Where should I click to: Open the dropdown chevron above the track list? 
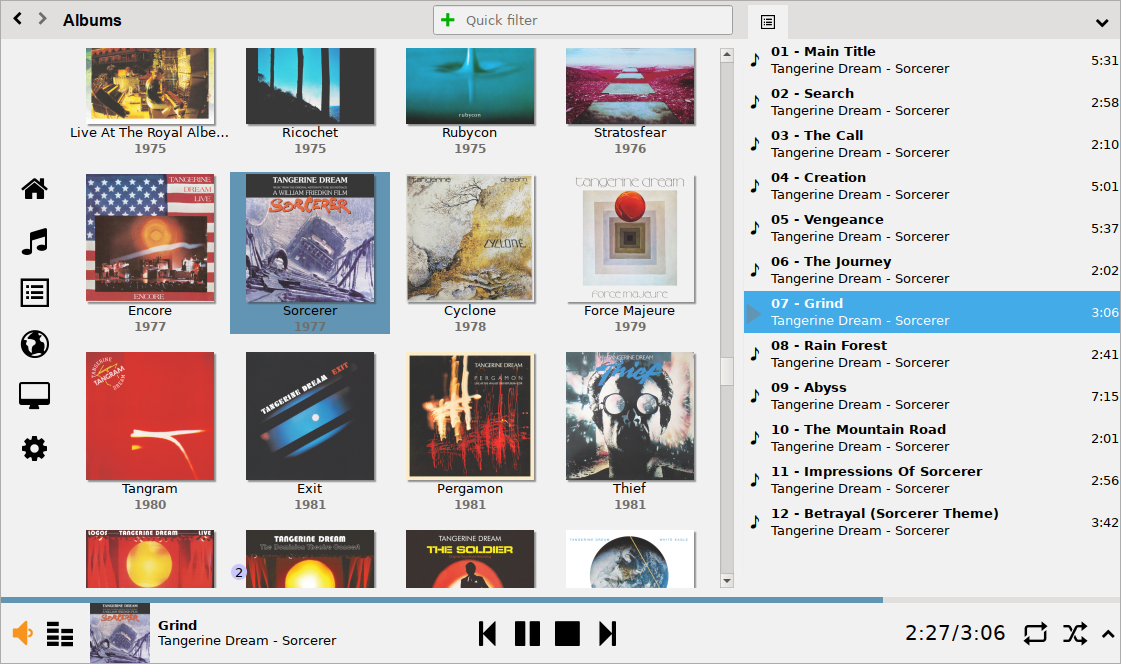1102,23
